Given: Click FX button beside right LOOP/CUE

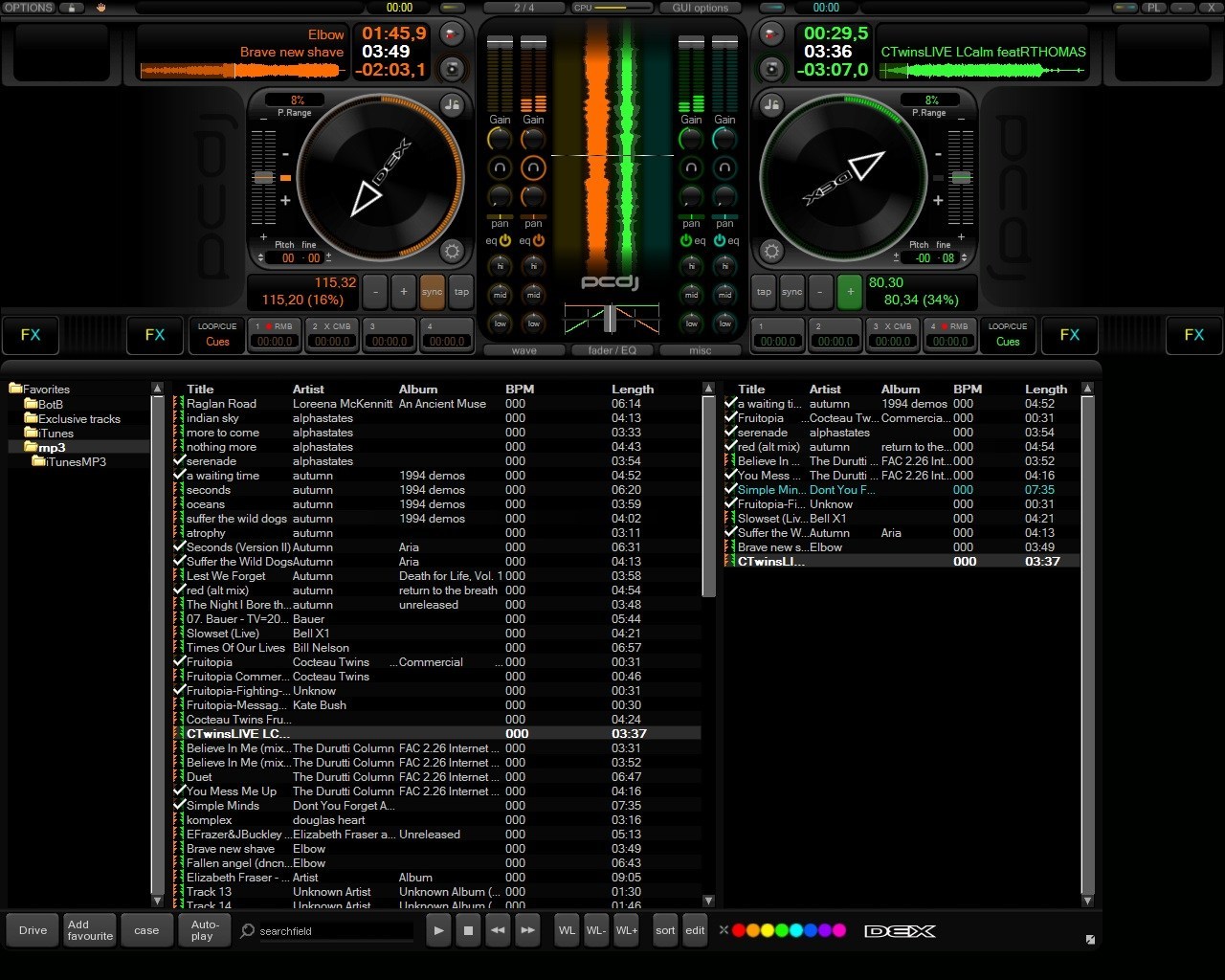Looking at the screenshot, I should coord(1070,335).
